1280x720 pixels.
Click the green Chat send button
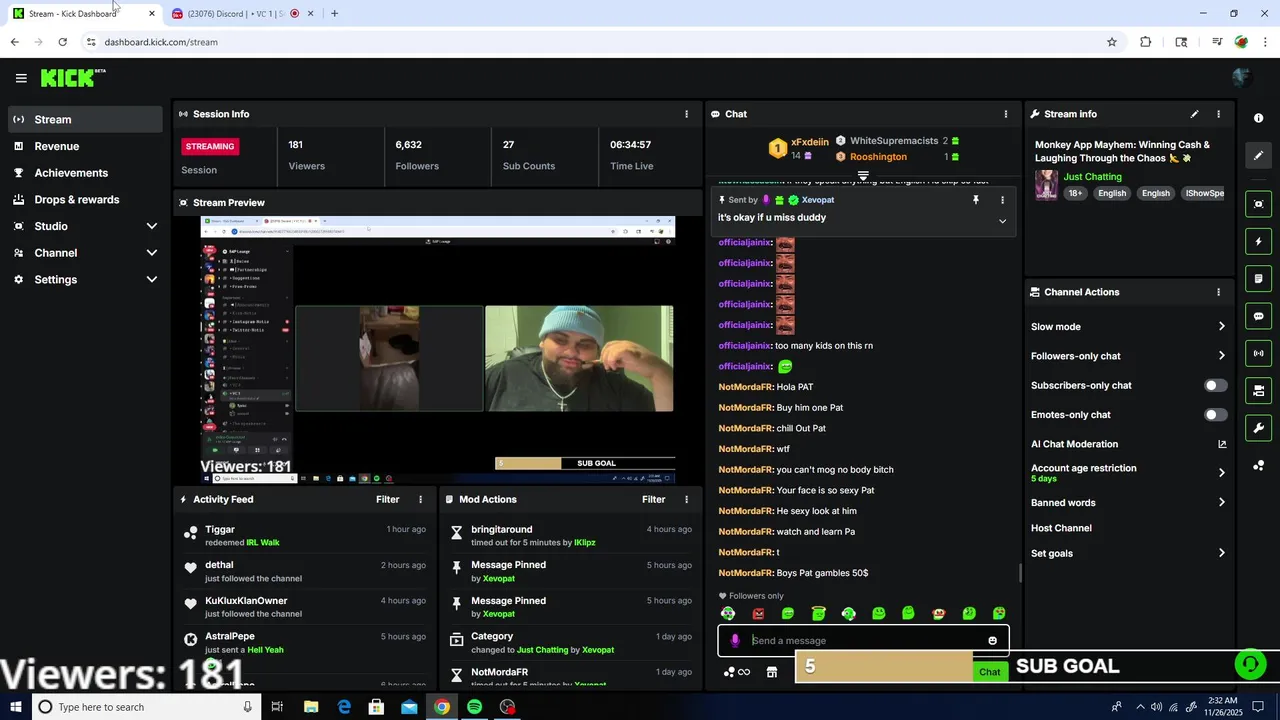pos(990,672)
